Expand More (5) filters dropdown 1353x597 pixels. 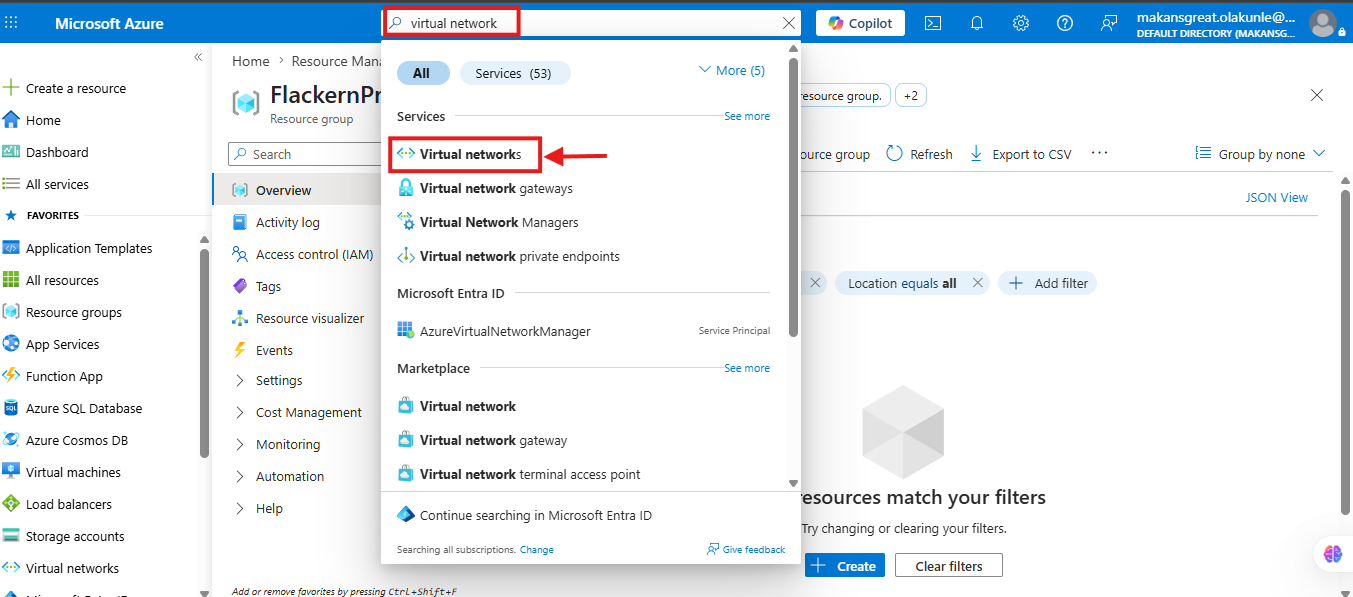731,70
